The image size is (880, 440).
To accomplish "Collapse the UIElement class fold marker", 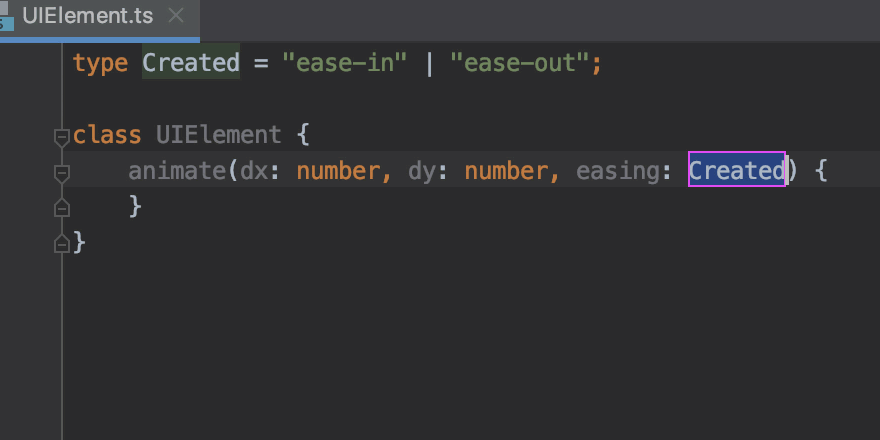I will tap(62, 136).
